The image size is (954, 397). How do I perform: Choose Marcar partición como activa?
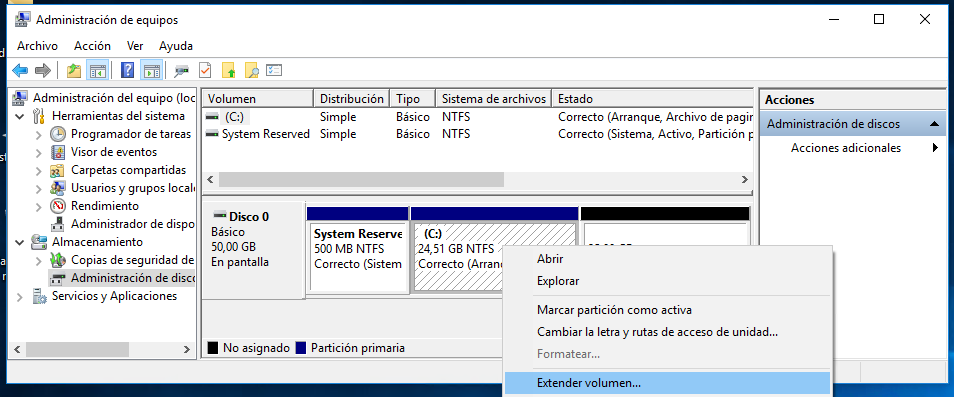(667, 310)
